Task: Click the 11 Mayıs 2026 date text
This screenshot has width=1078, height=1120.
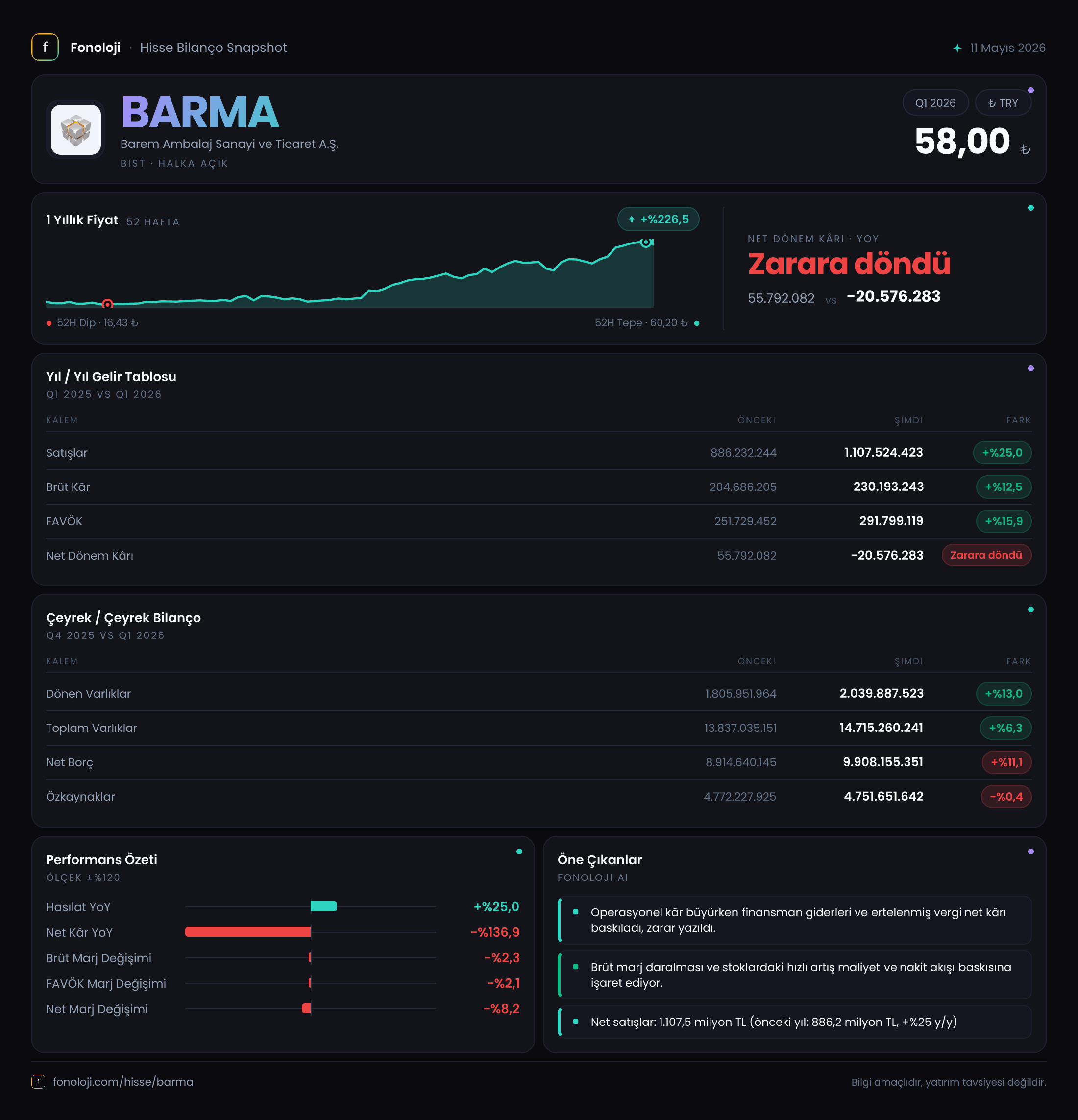Action: (x=1008, y=48)
